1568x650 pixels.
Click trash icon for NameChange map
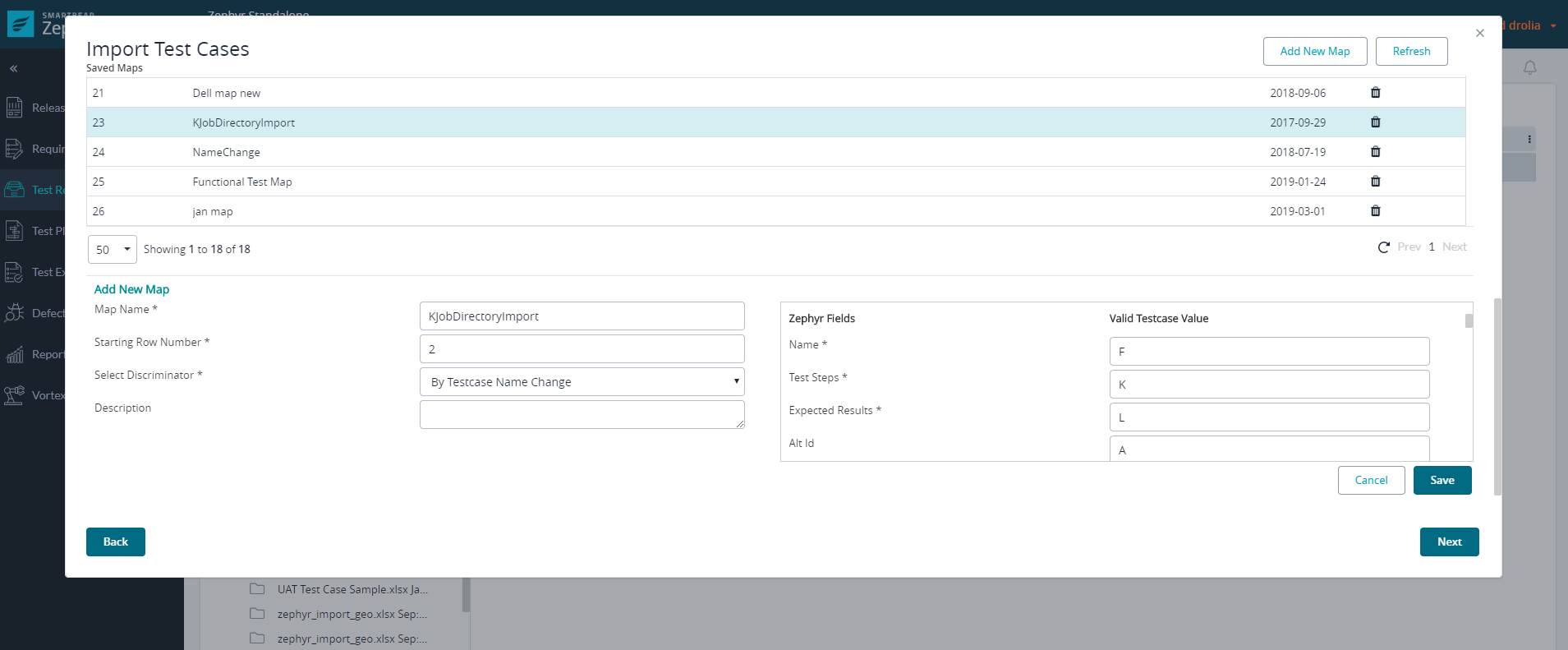pos(1375,152)
